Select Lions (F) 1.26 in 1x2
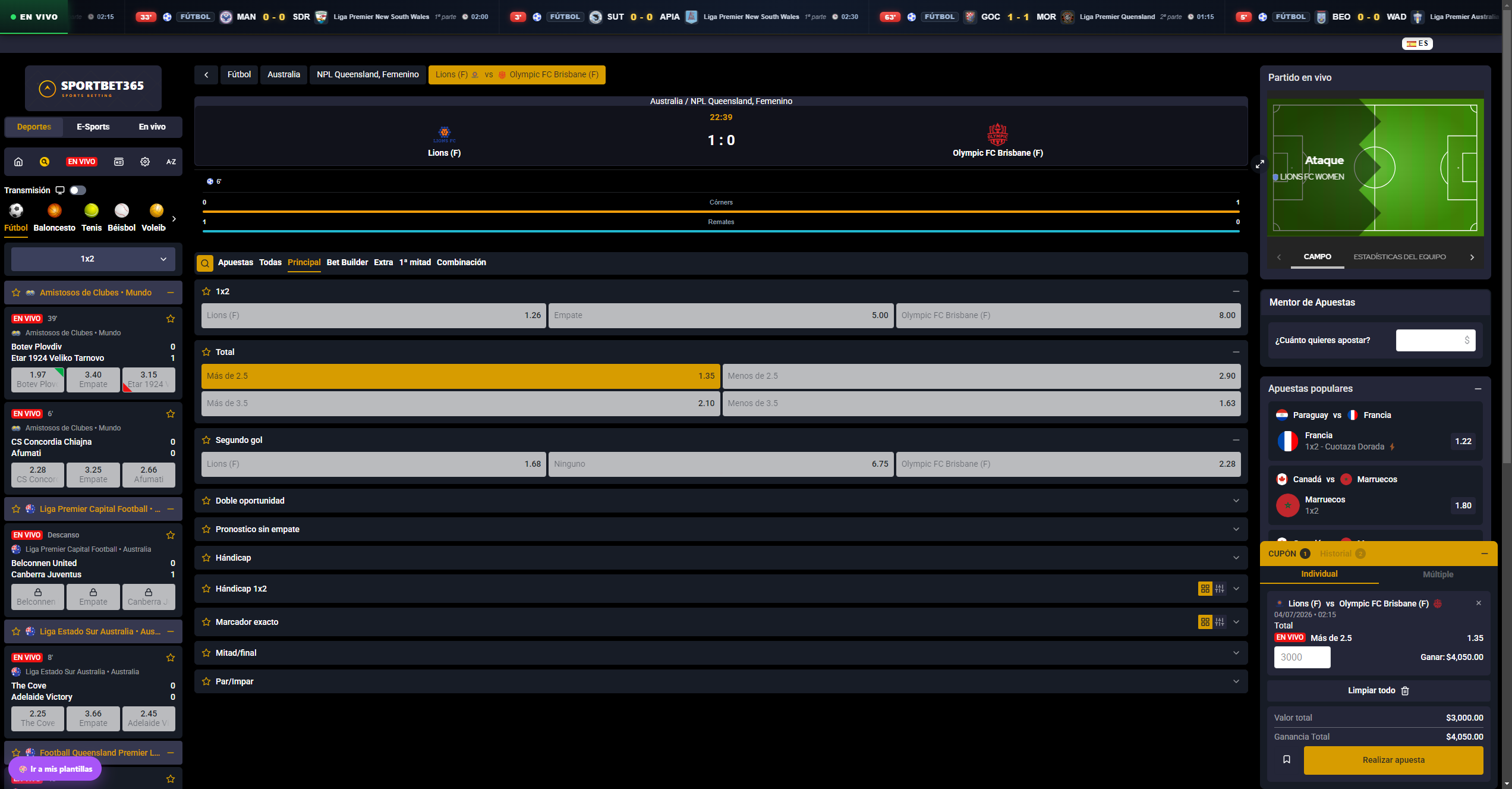 [374, 316]
